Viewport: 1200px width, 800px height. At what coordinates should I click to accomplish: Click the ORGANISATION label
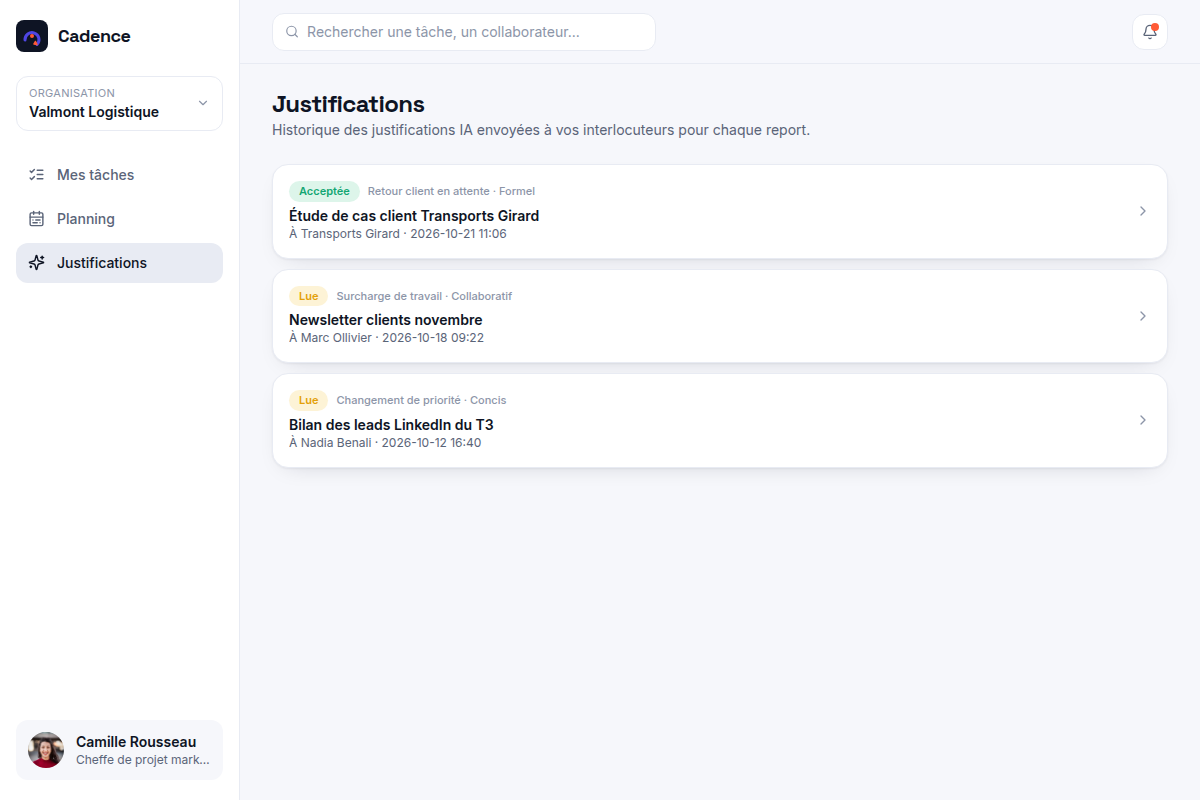pos(72,93)
